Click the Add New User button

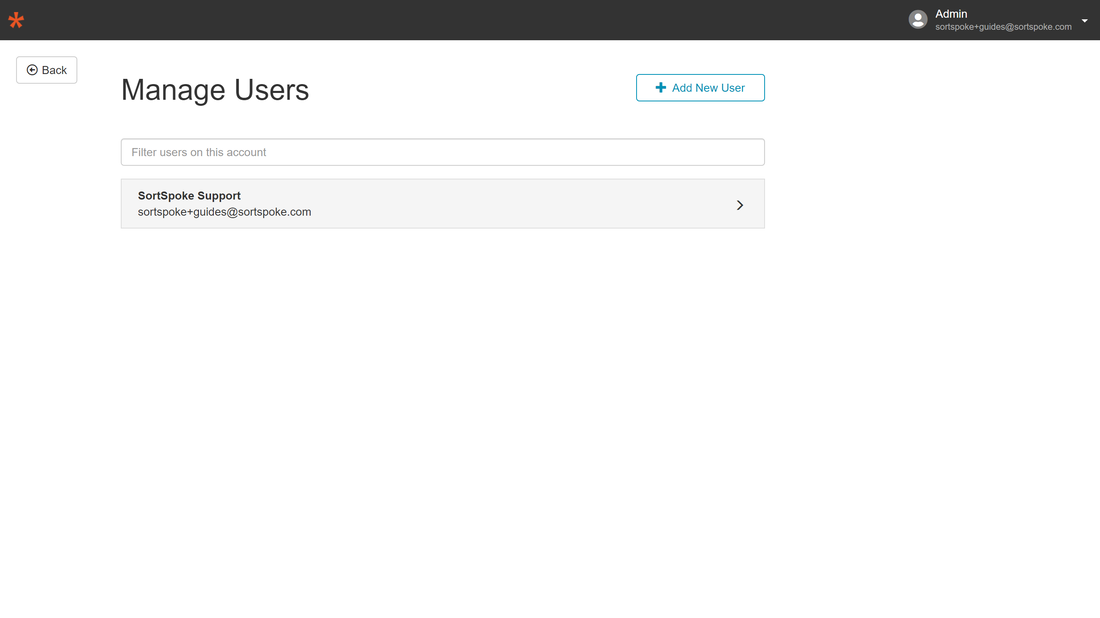coord(700,88)
